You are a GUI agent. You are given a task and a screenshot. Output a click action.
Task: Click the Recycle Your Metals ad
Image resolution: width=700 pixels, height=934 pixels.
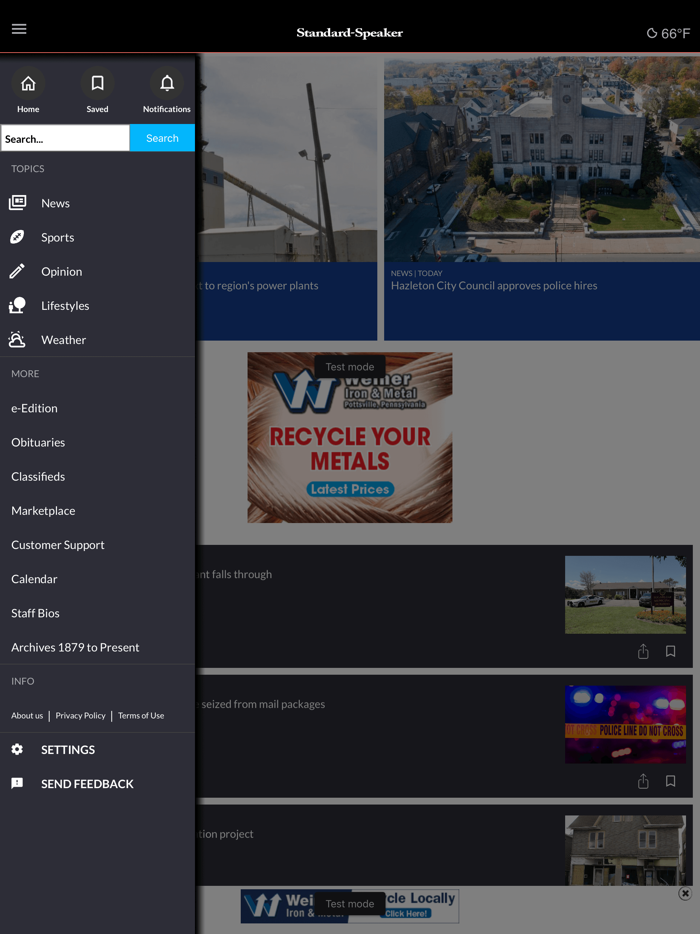pos(350,437)
